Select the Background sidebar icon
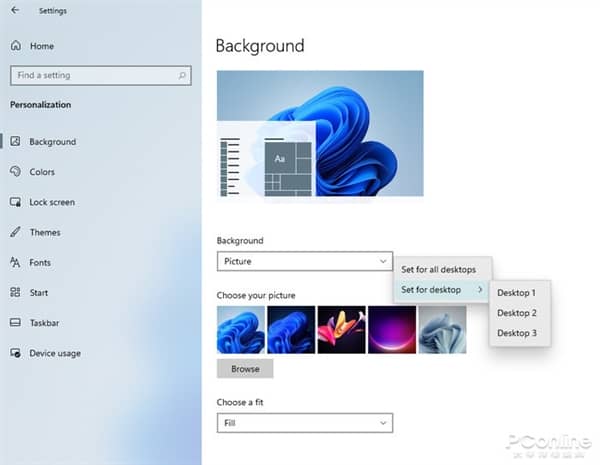The width and height of the screenshot is (600, 465). click(15, 142)
